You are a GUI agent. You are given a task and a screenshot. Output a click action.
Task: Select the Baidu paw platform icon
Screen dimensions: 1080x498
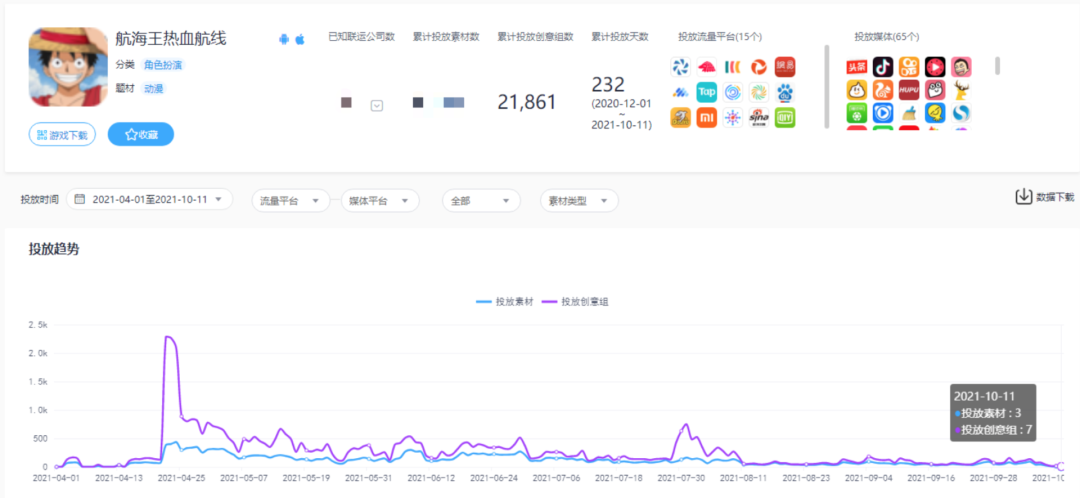click(785, 92)
